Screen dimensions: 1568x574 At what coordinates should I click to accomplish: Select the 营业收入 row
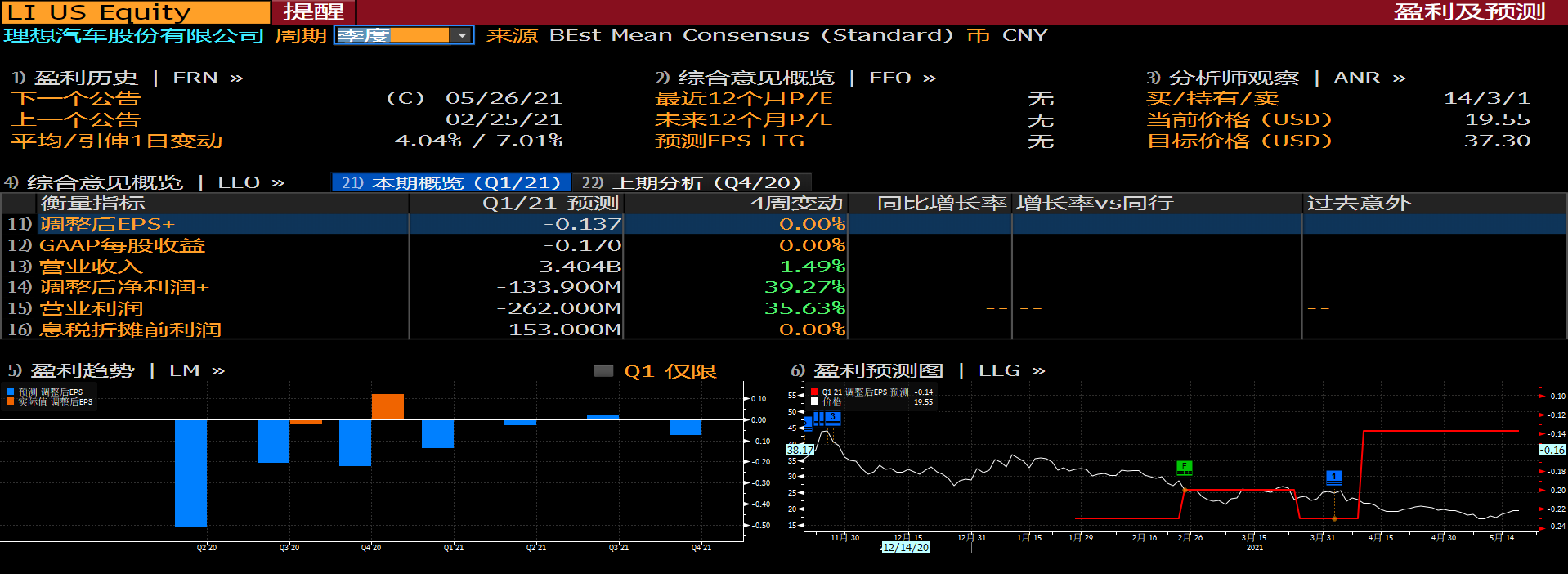click(783, 267)
